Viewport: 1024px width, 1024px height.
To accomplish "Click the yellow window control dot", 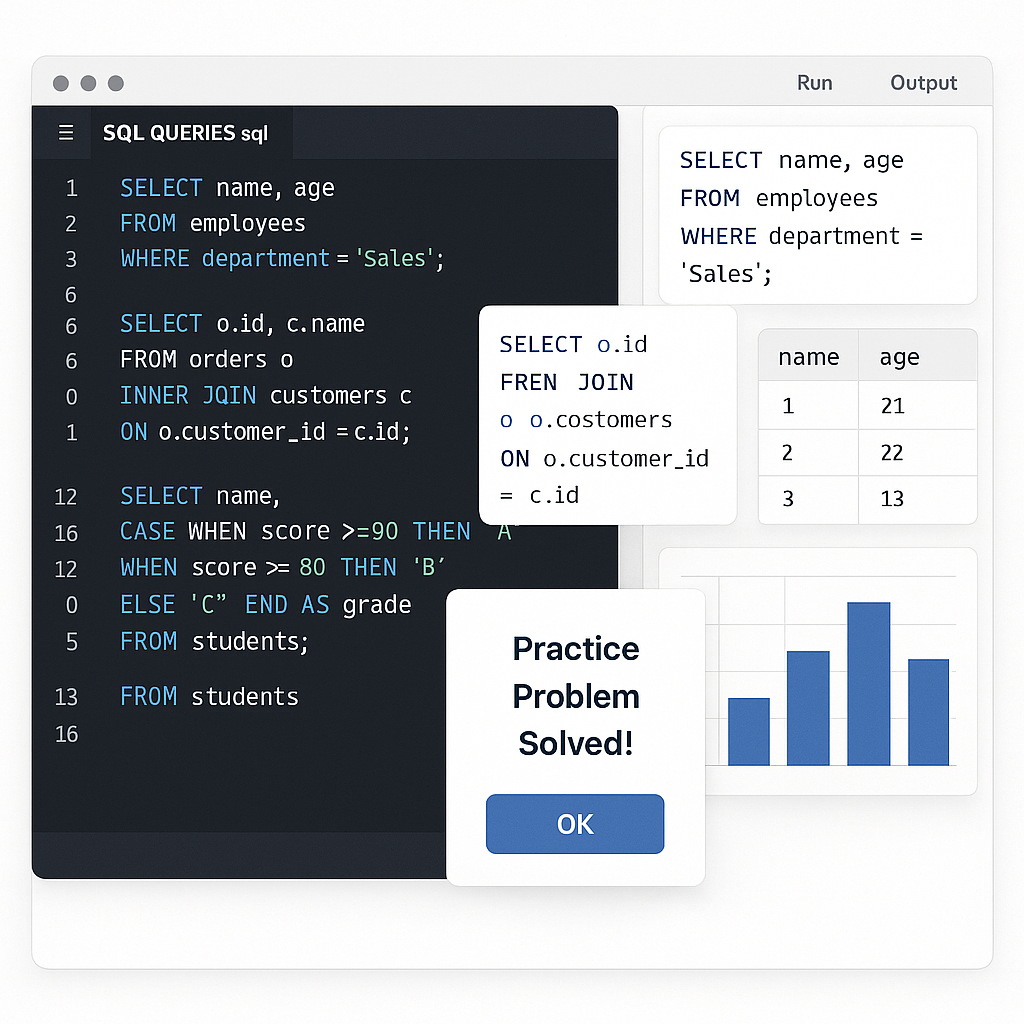I will click(x=88, y=83).
